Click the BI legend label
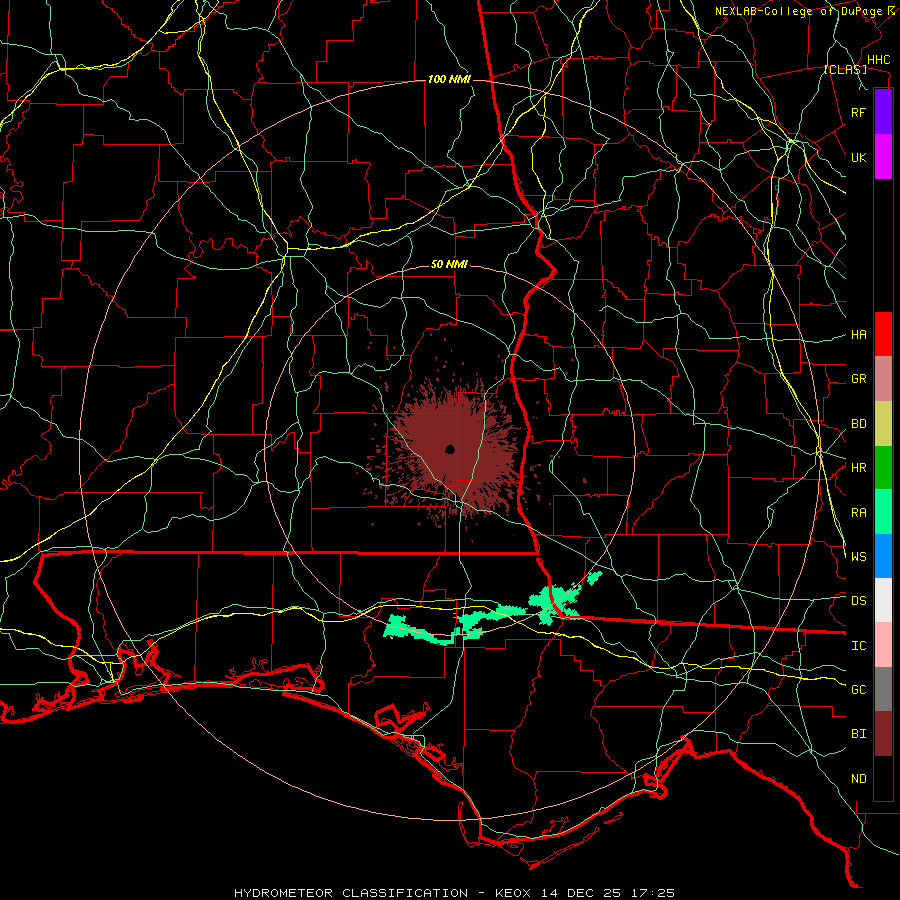This screenshot has height=900, width=900. (x=859, y=734)
